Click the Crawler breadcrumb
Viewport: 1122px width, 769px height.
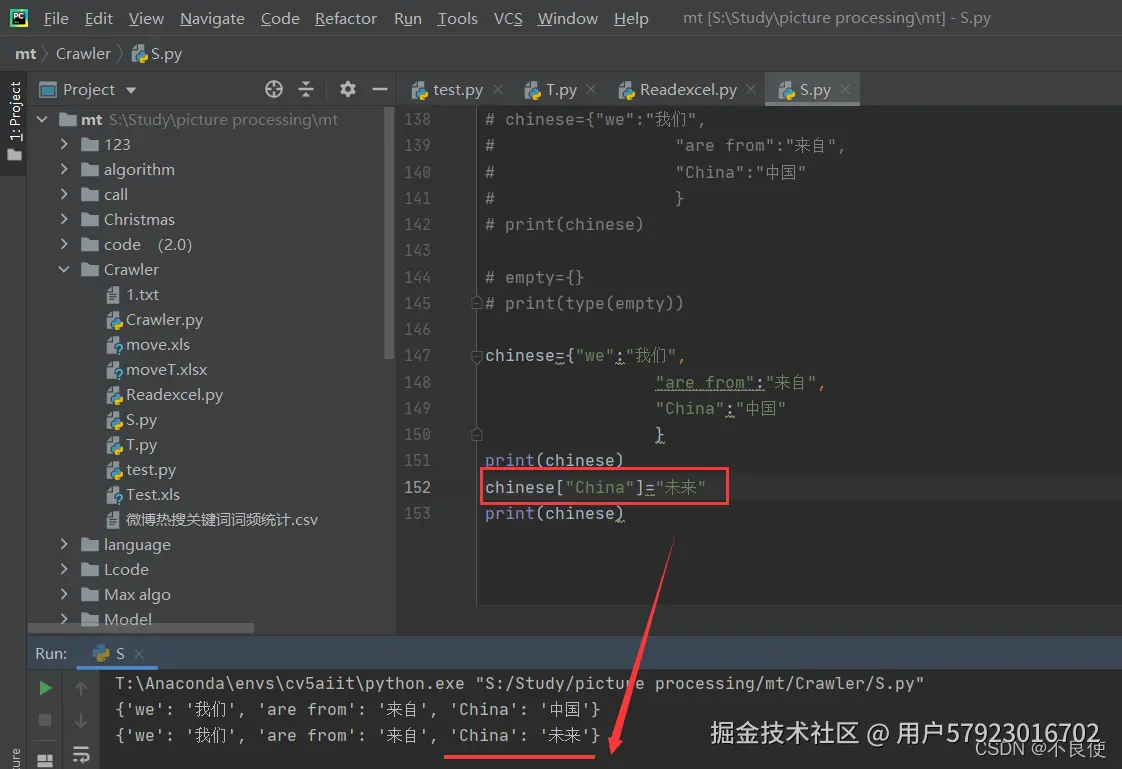coord(83,54)
